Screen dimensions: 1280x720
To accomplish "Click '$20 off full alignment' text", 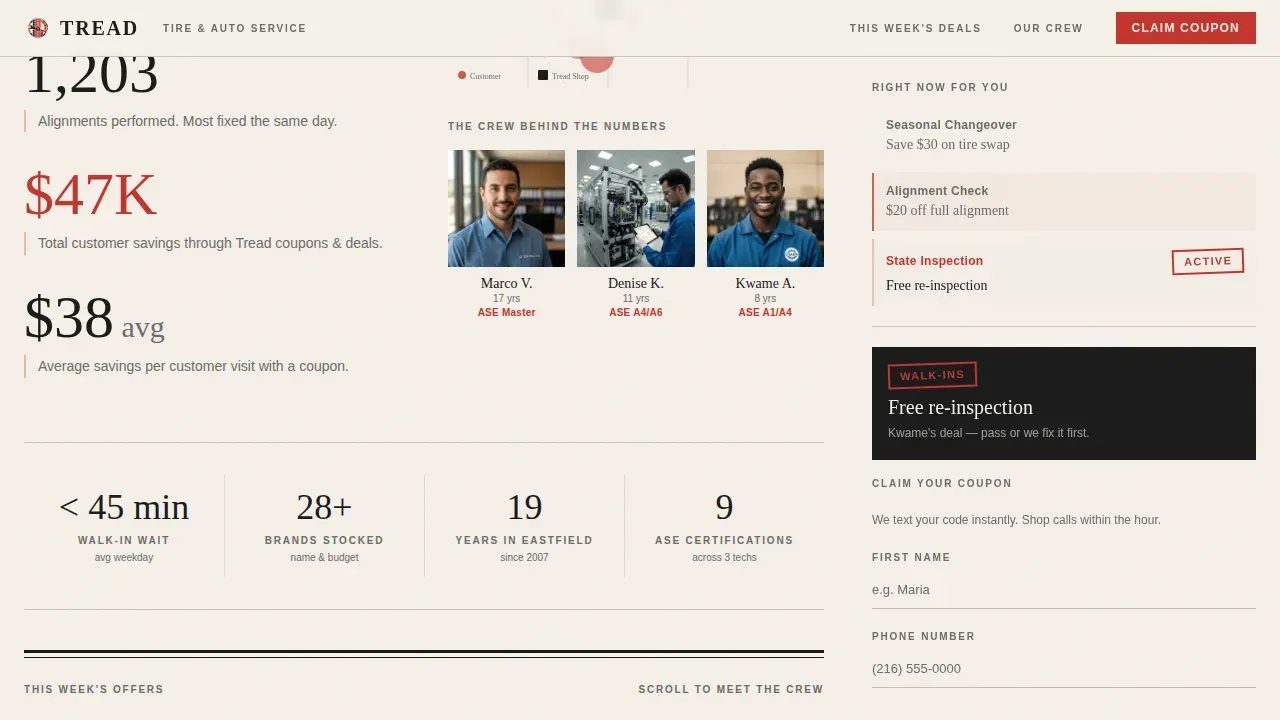I will click(947, 210).
